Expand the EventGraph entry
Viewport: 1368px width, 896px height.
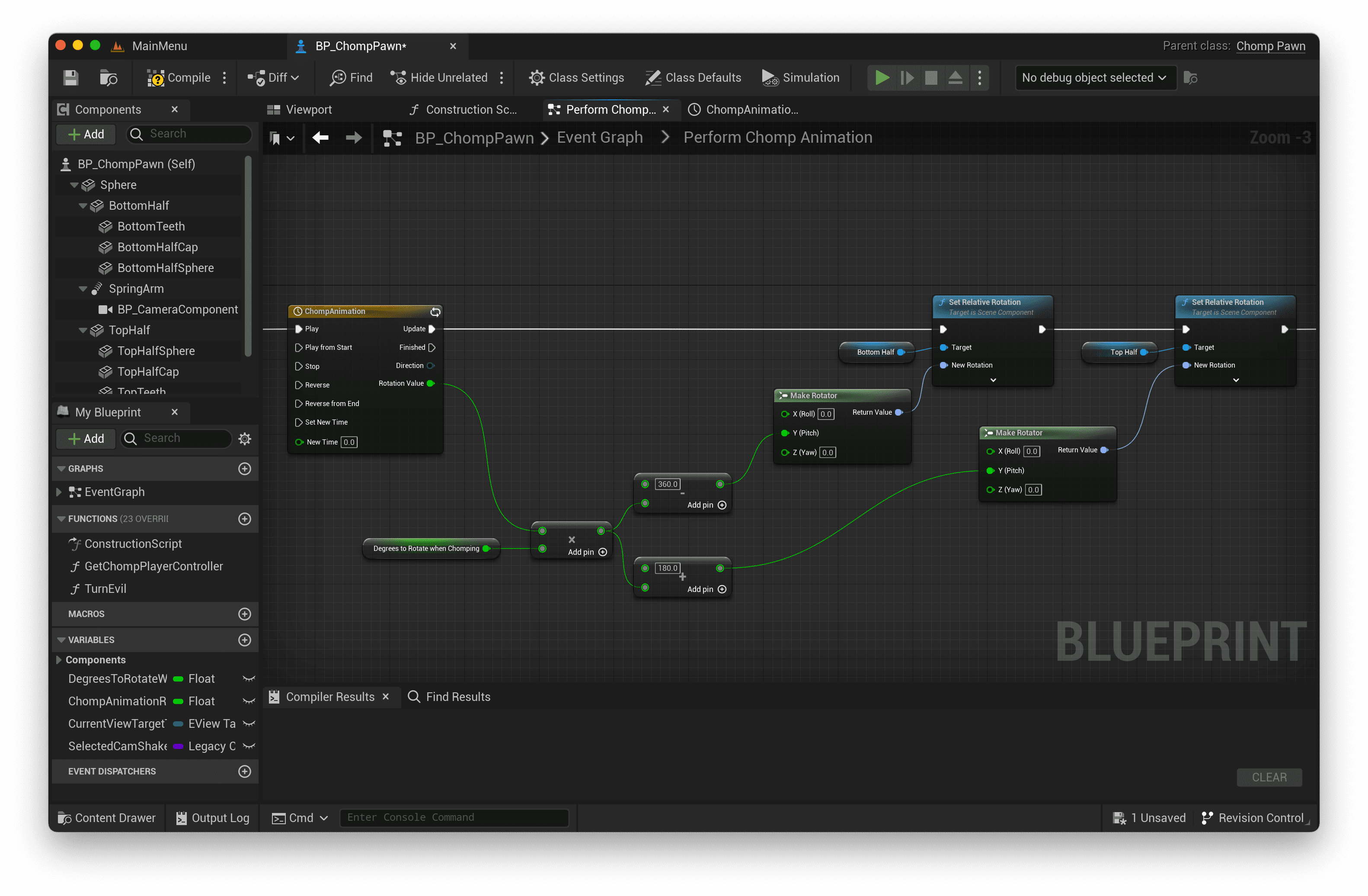pos(59,492)
